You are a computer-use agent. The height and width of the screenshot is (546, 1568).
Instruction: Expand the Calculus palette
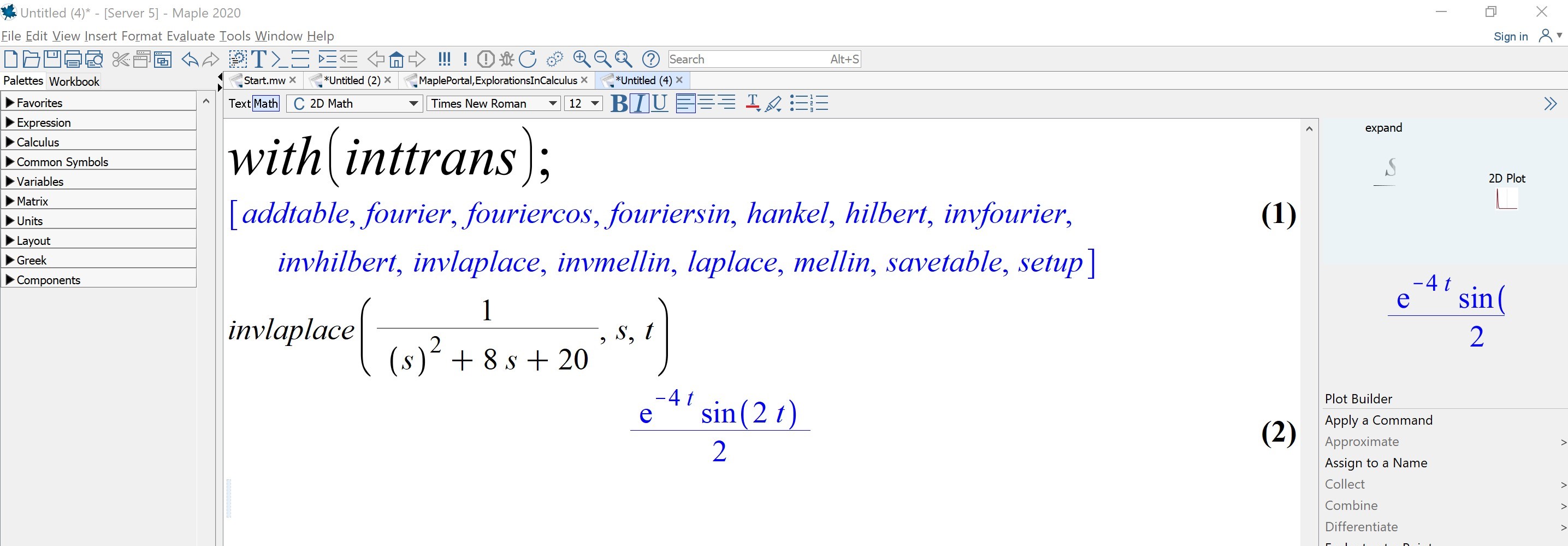click(x=99, y=142)
